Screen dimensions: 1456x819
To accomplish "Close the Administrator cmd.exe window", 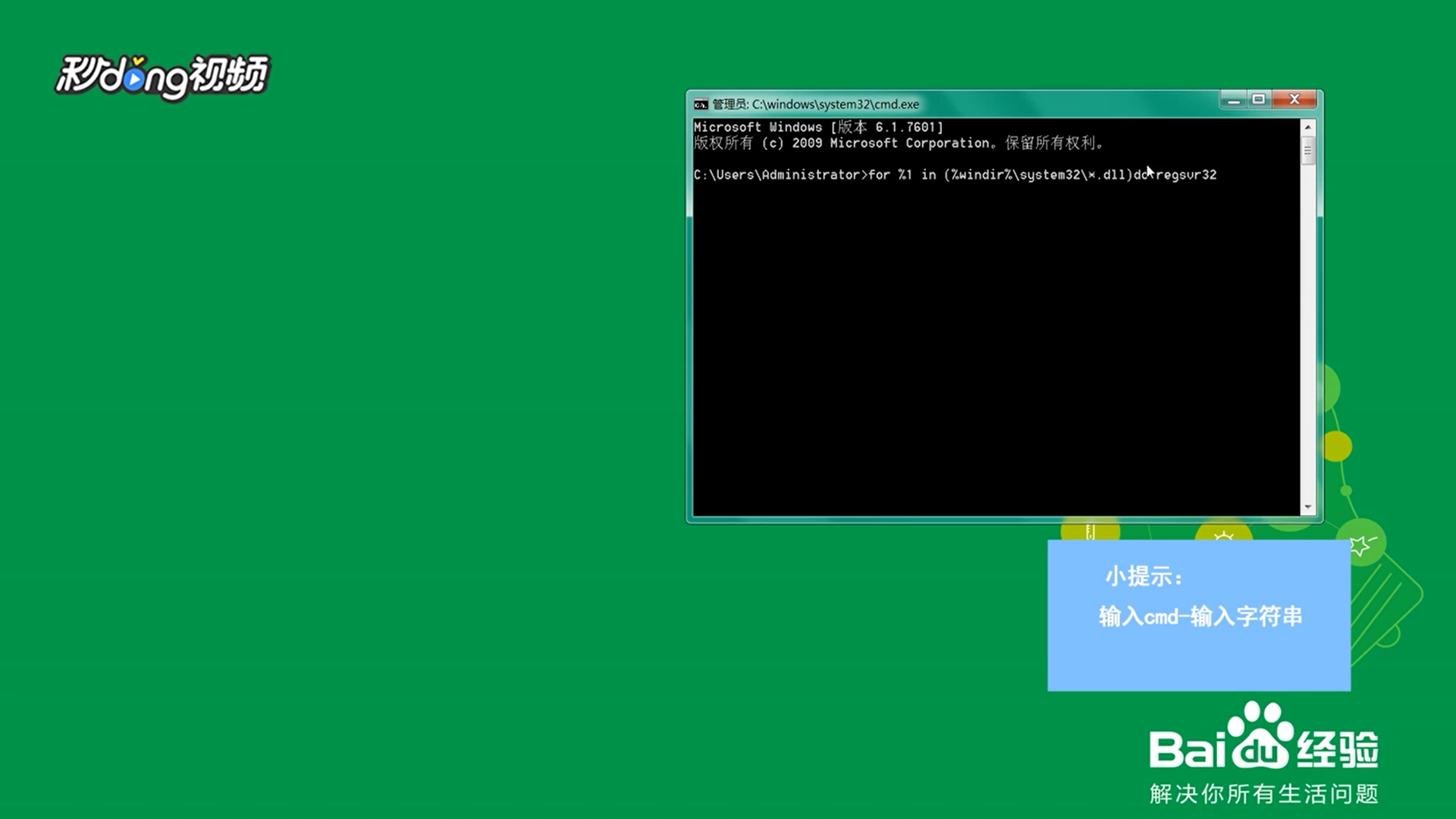I will (x=1295, y=99).
